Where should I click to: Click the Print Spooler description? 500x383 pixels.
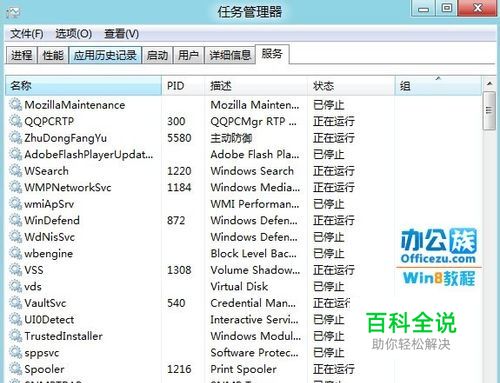point(243,369)
